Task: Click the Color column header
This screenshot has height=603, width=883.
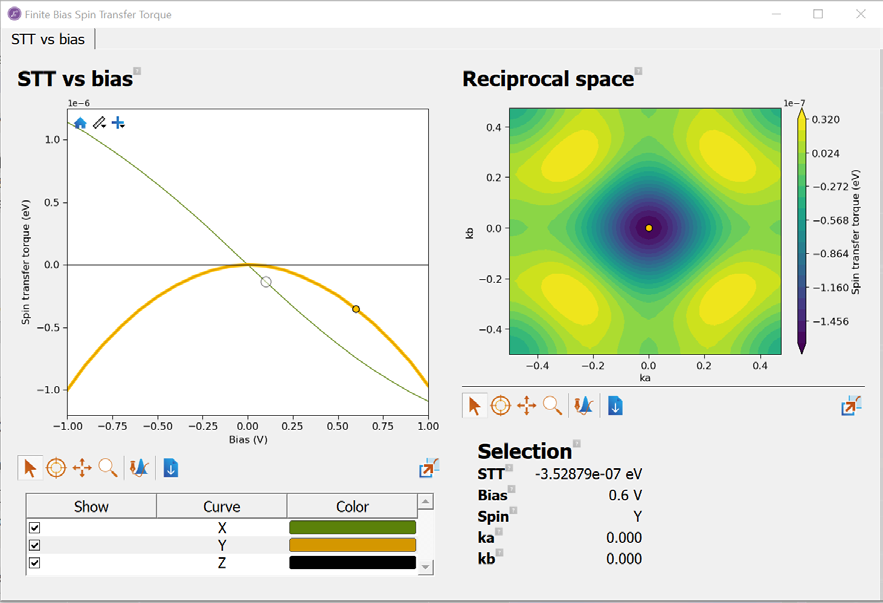Action: click(x=353, y=506)
